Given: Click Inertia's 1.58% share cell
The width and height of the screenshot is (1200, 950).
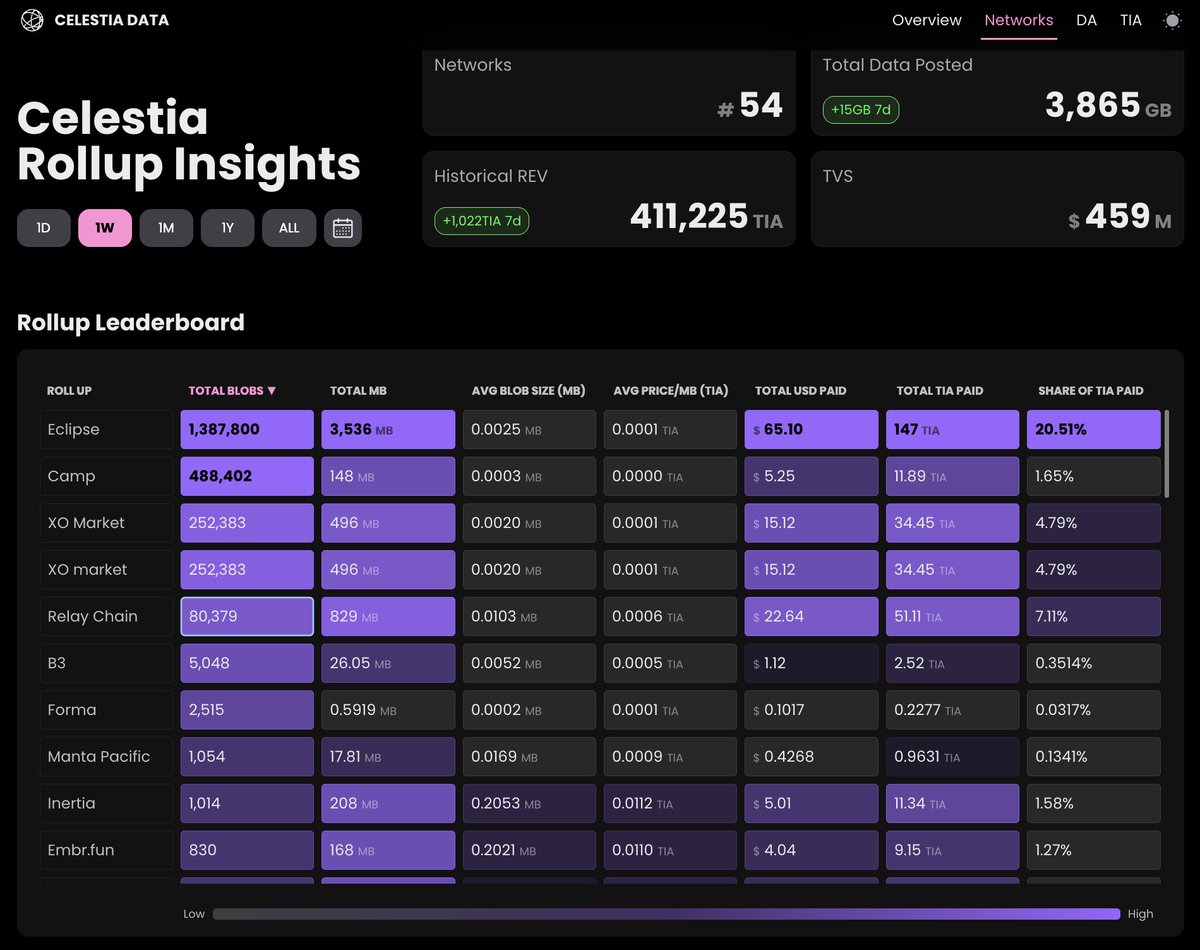Looking at the screenshot, I should [x=1094, y=803].
